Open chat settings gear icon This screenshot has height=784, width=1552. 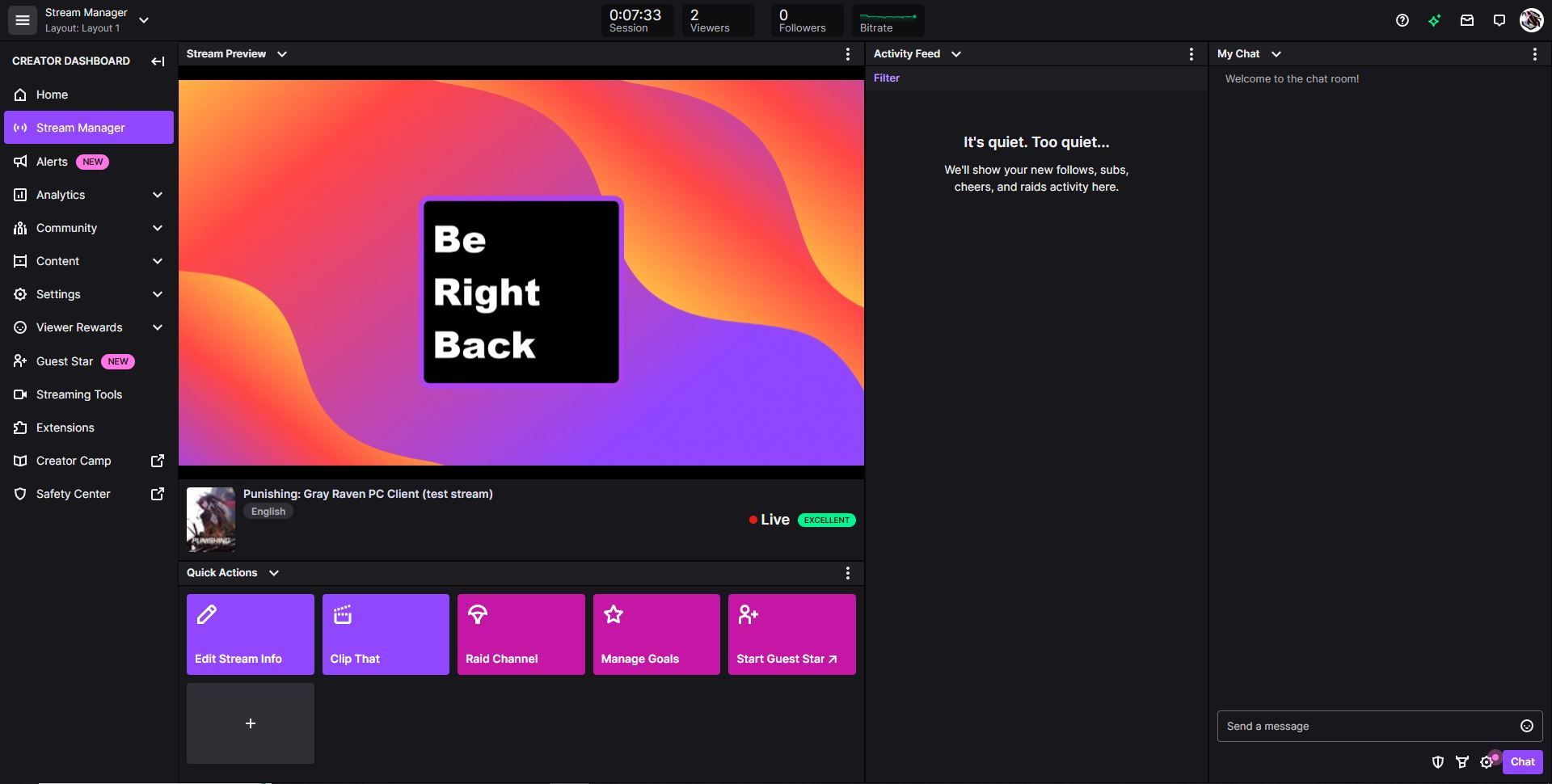pos(1487,761)
